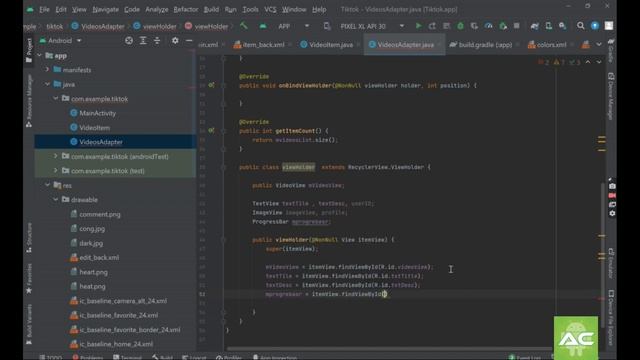Click the editor horizontal scrollbar
The image size is (640, 360).
tap(390, 349)
